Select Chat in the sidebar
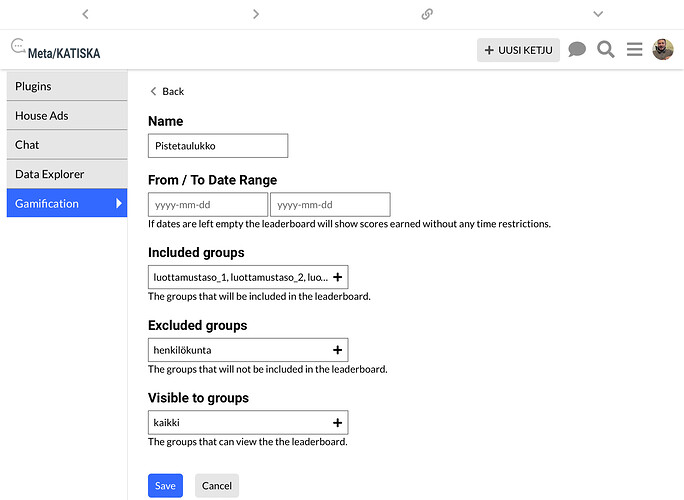 (67, 145)
